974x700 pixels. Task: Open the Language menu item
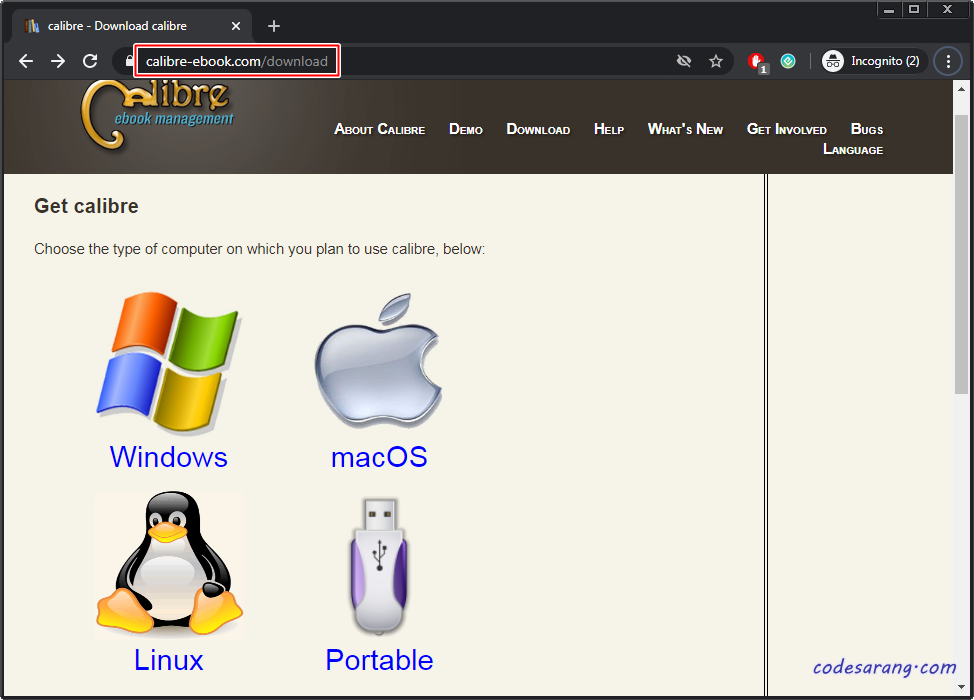(853, 149)
